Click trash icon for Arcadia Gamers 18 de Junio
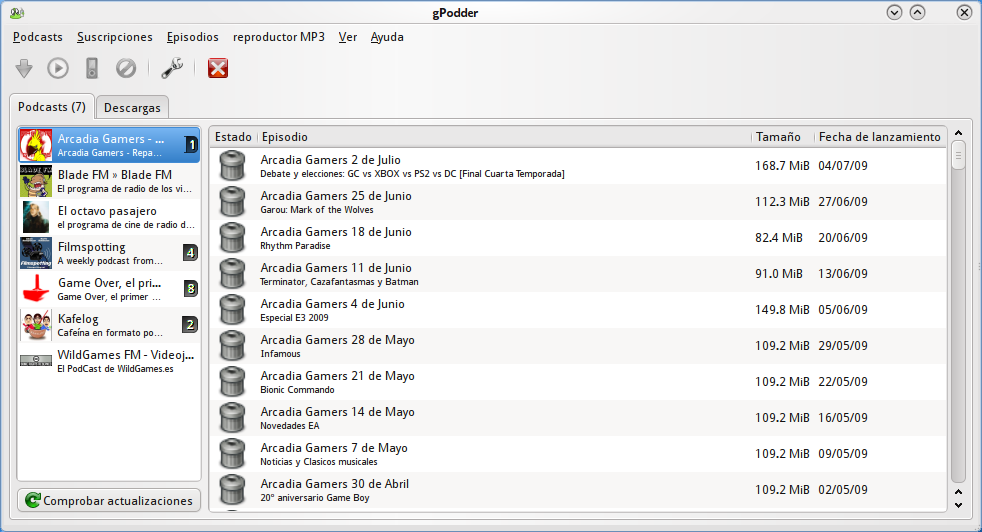The width and height of the screenshot is (982, 532). pos(232,238)
